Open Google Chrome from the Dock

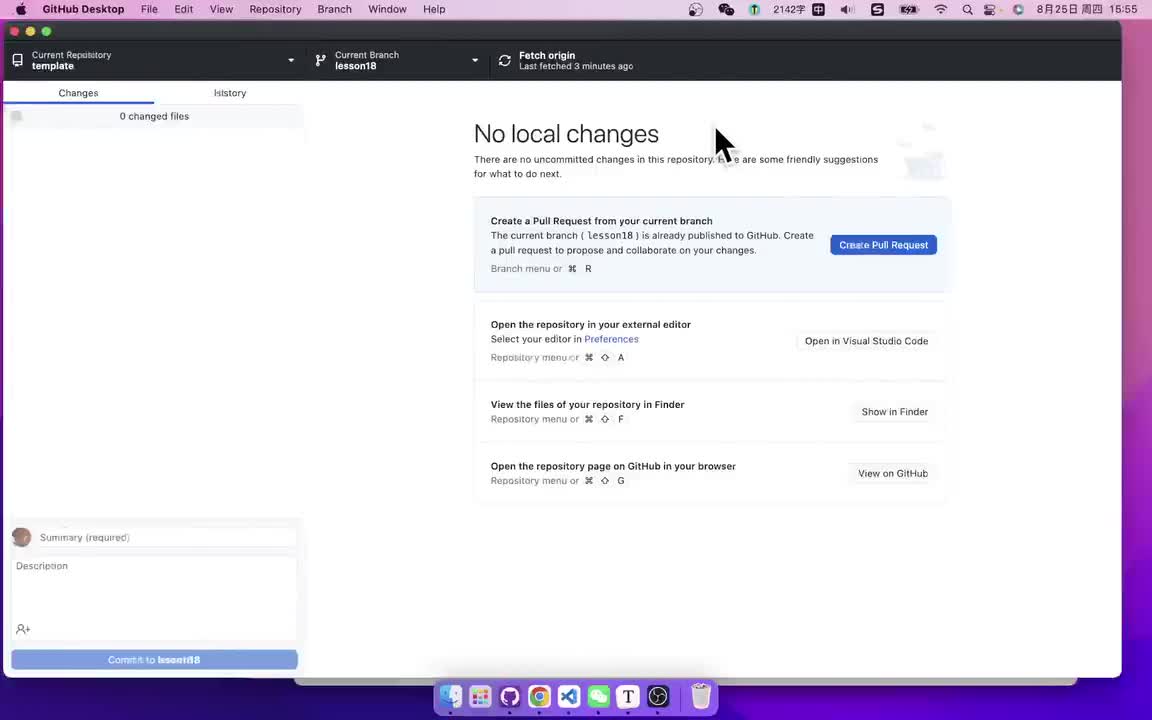tap(539, 696)
